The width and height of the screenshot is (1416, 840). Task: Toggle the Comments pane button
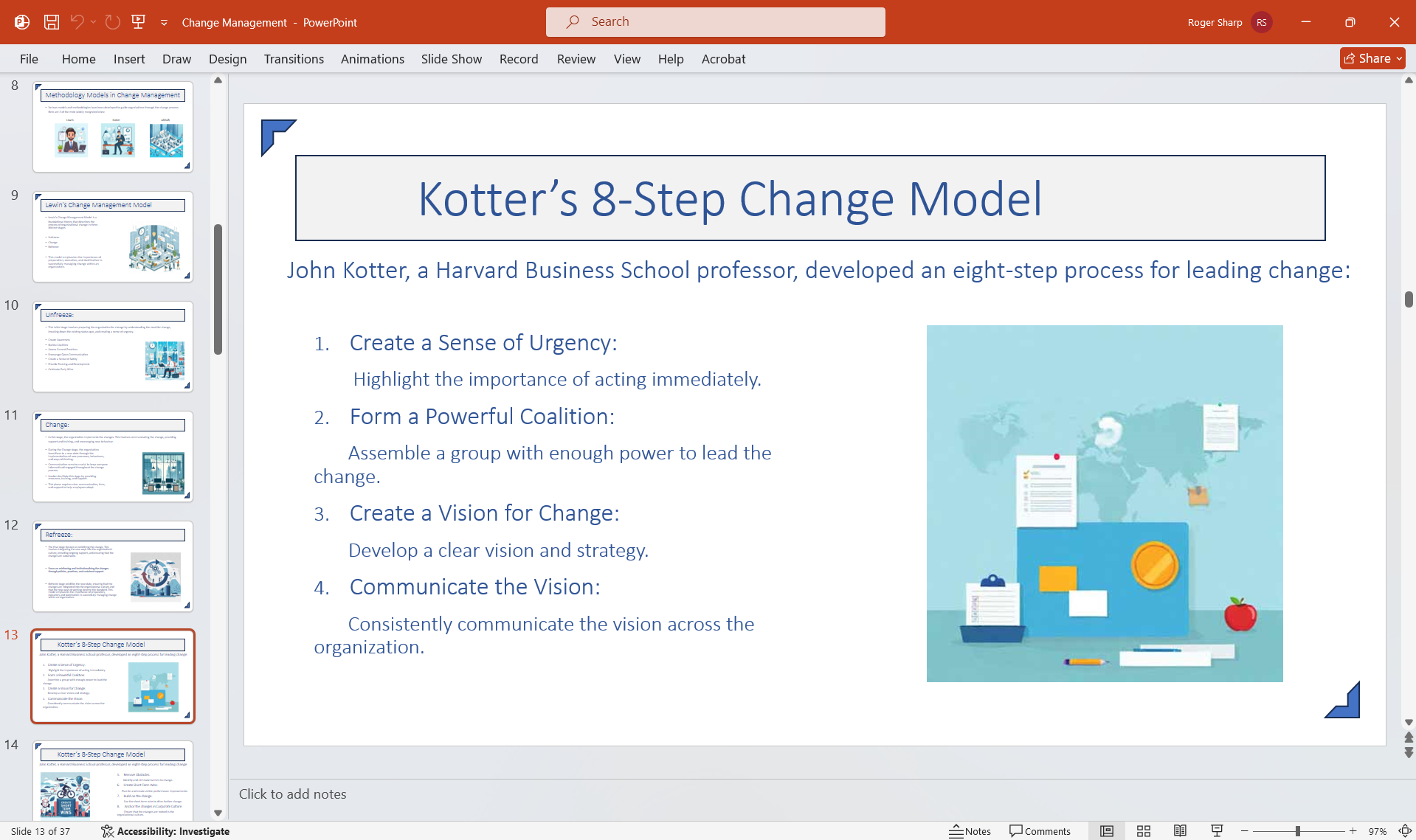click(1040, 831)
